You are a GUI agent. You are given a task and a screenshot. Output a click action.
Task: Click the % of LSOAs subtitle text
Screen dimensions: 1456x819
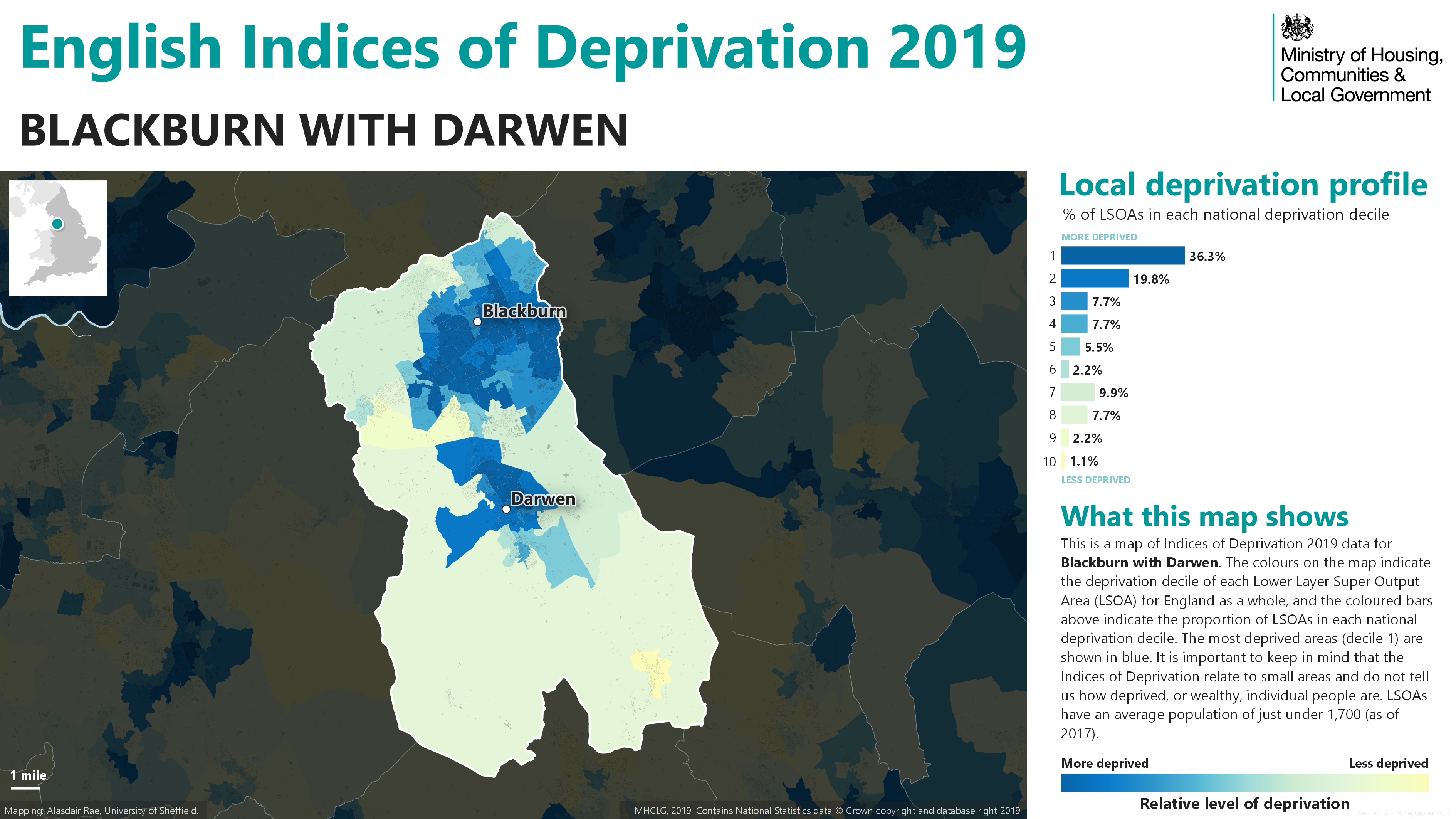1225,215
